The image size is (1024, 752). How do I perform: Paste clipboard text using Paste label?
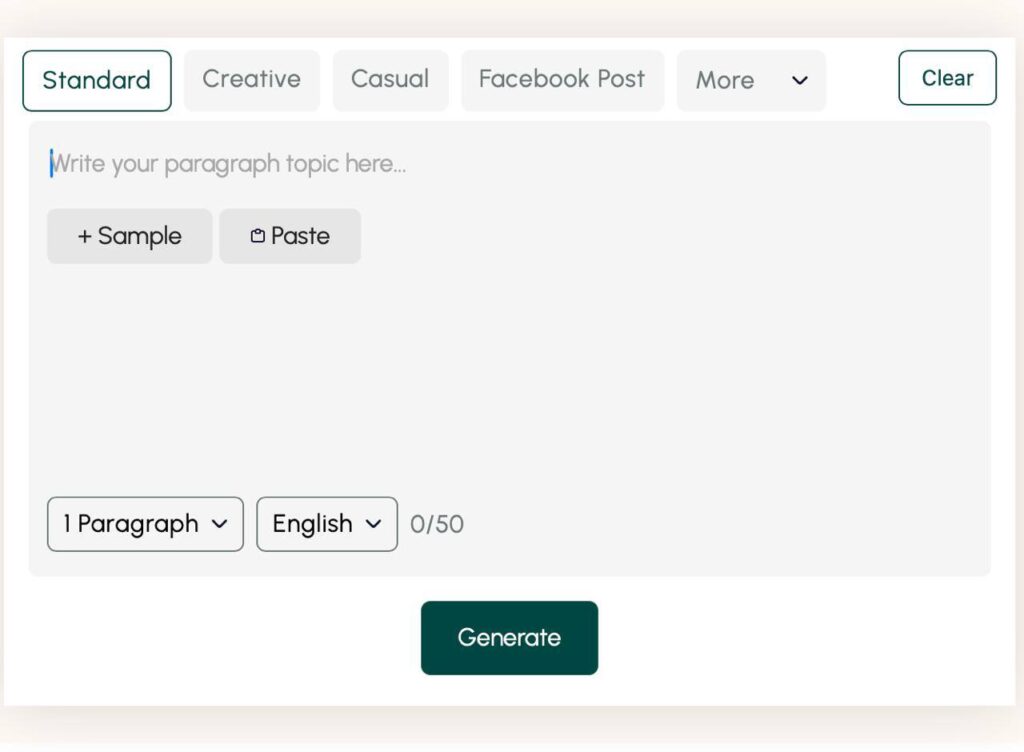pos(300,236)
